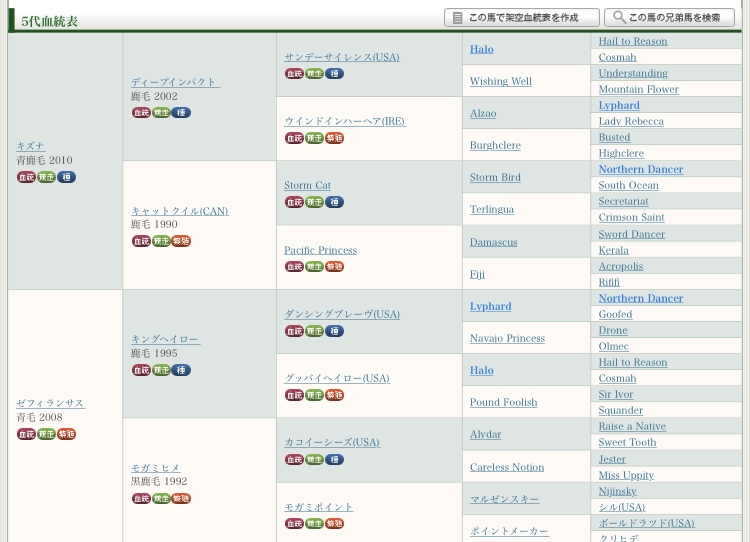750x542 pixels.
Task: Open the Wishing Well link
Action: click(501, 81)
